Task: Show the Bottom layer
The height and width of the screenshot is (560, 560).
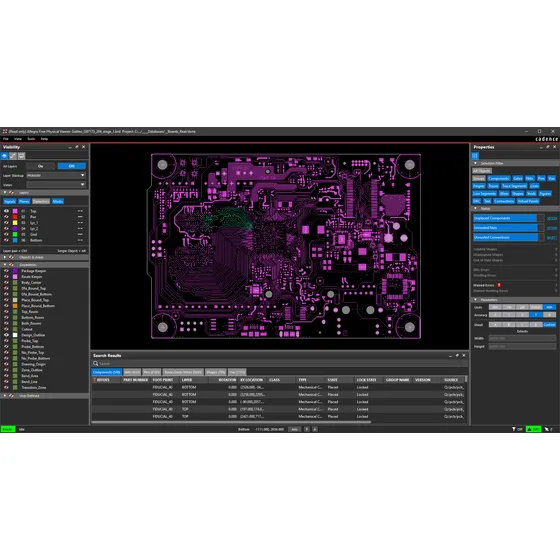Action: (x=6, y=240)
